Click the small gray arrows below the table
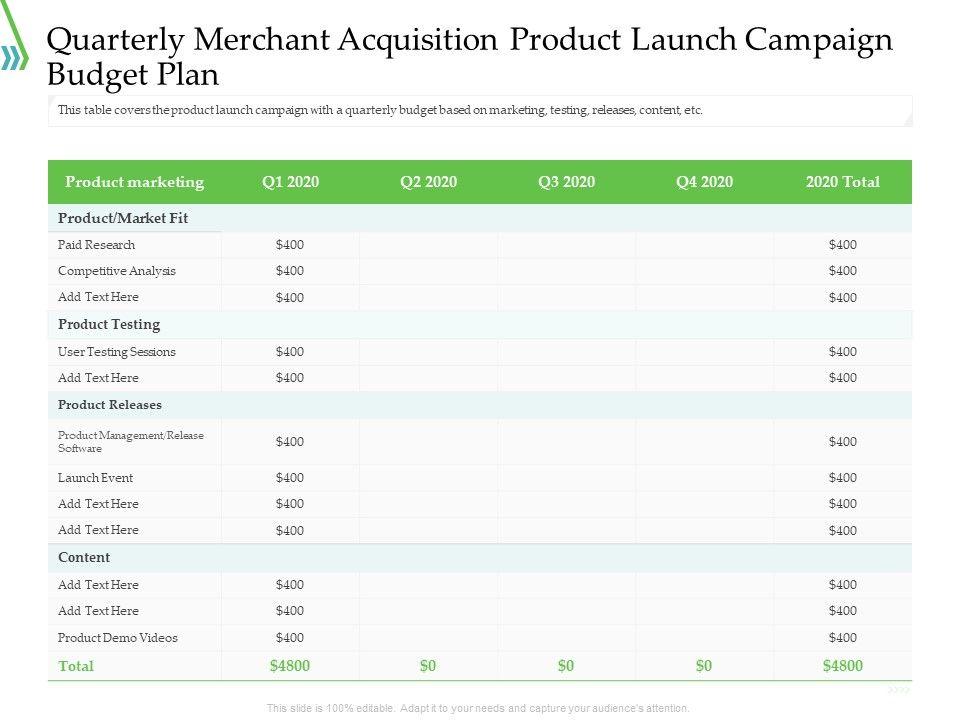Image resolution: width=960 pixels, height=720 pixels. pos(899,690)
